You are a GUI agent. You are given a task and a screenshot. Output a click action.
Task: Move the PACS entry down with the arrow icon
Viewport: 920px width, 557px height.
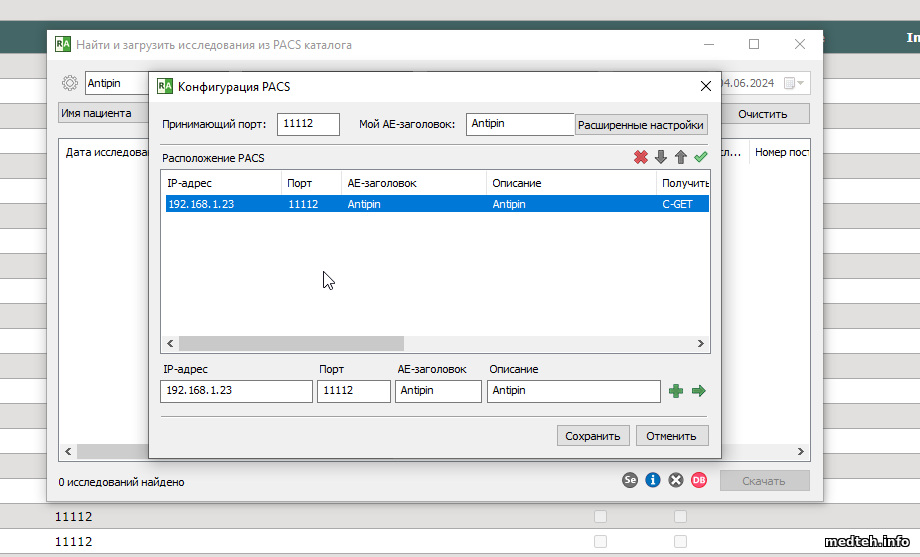click(x=661, y=157)
